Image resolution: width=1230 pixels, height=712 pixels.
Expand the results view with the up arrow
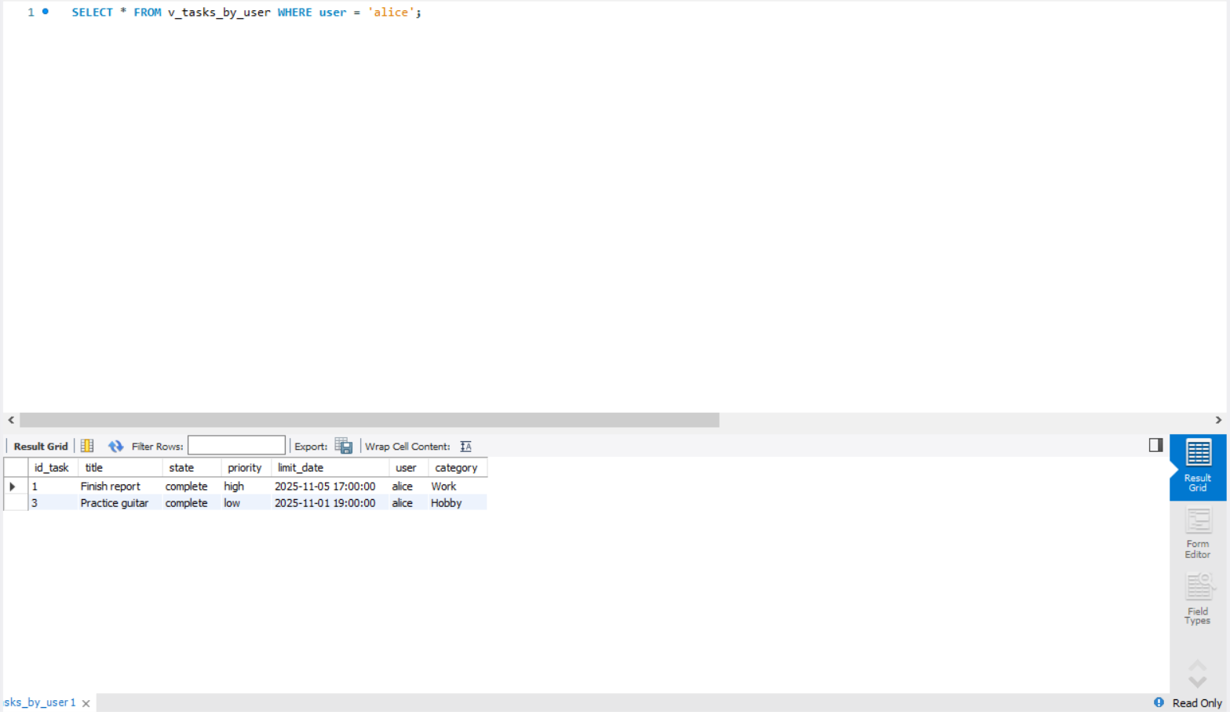(1197, 662)
